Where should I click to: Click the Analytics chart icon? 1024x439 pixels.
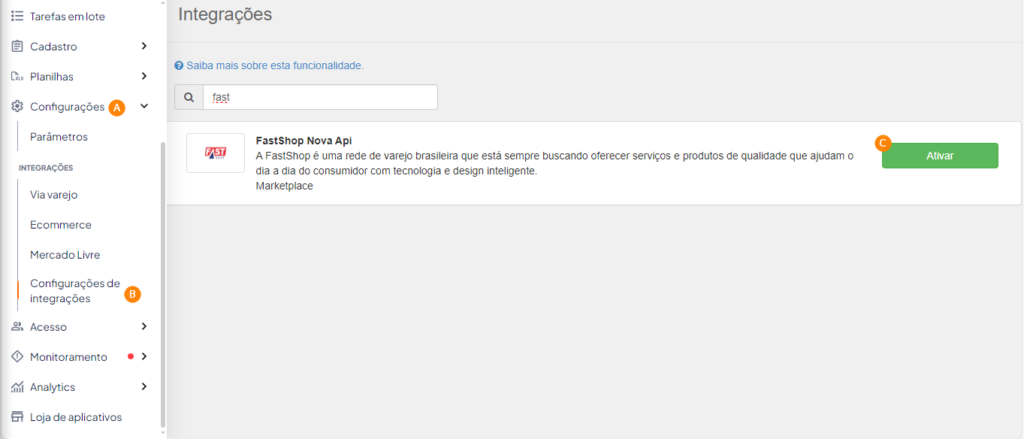point(18,387)
